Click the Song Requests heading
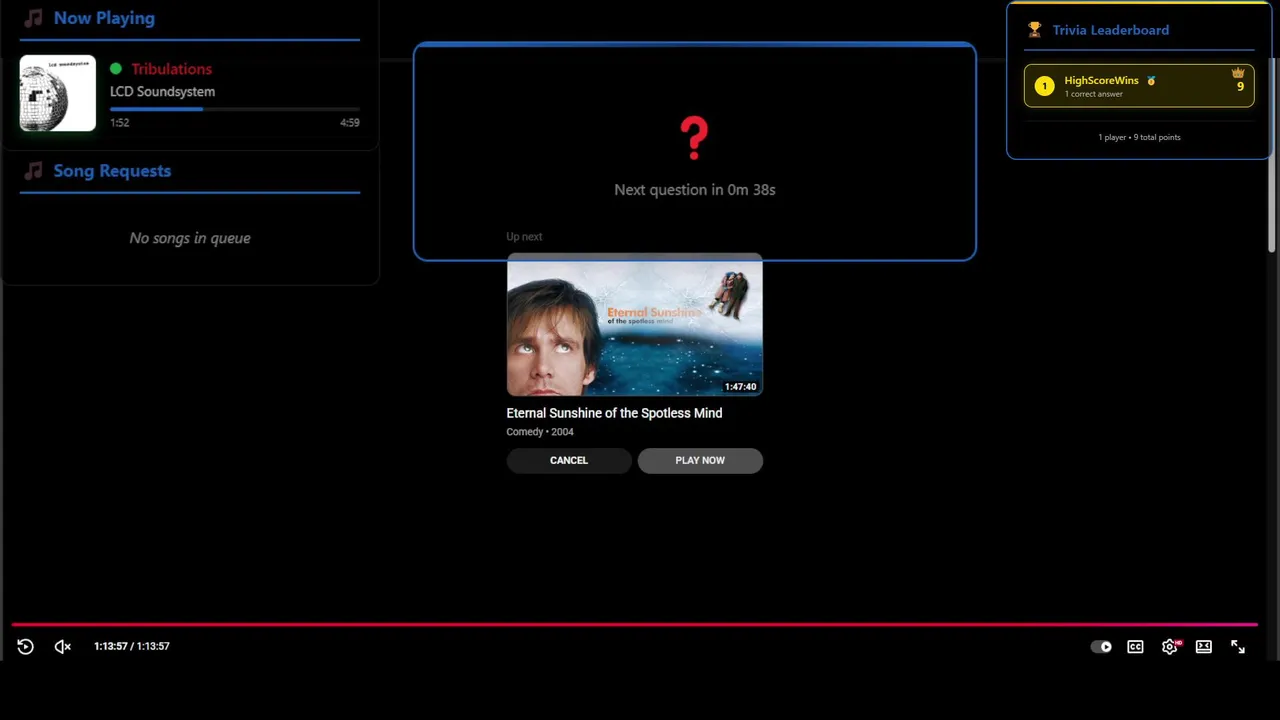 (112, 171)
